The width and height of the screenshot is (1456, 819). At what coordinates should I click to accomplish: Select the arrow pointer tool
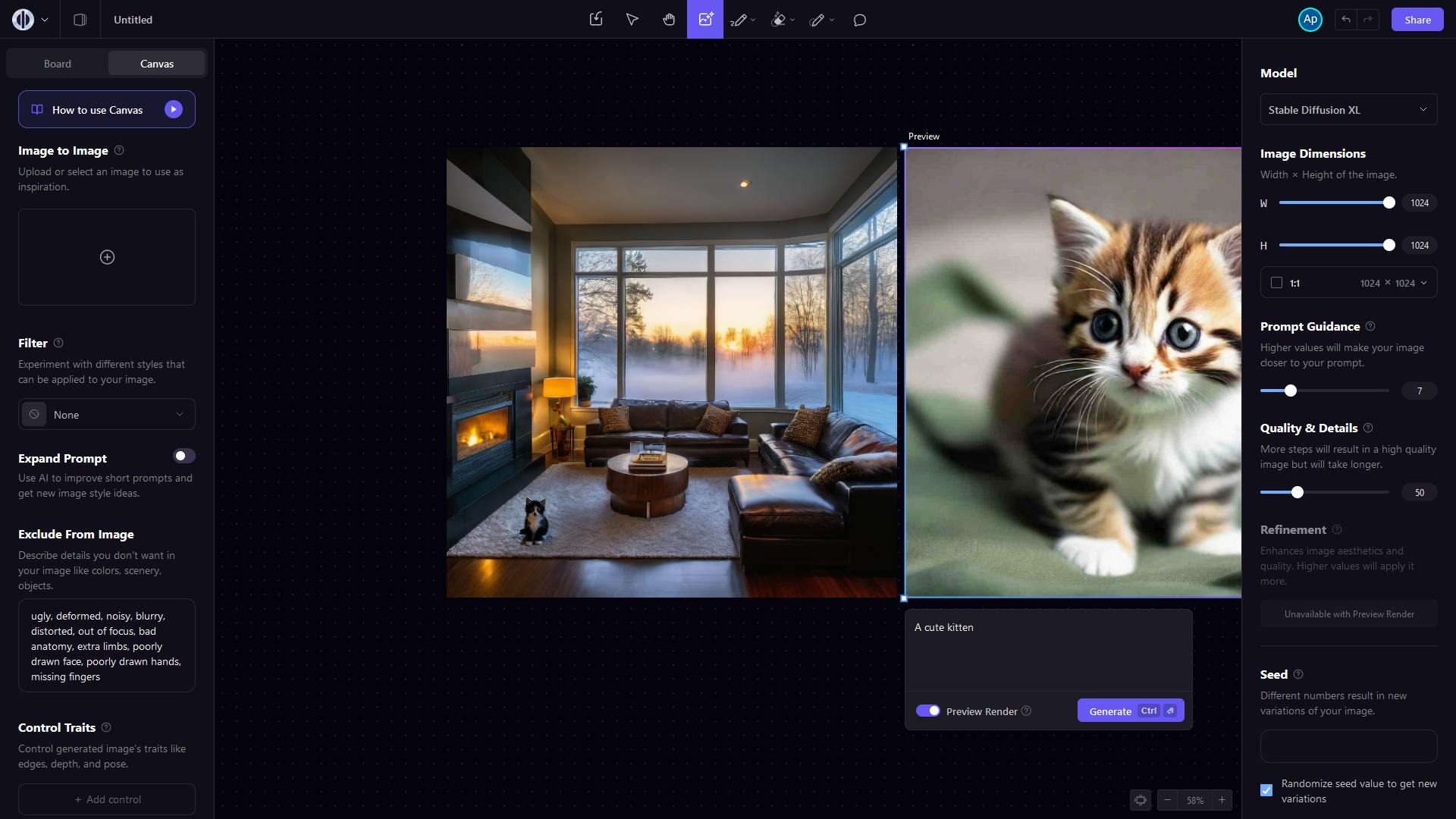tap(632, 20)
